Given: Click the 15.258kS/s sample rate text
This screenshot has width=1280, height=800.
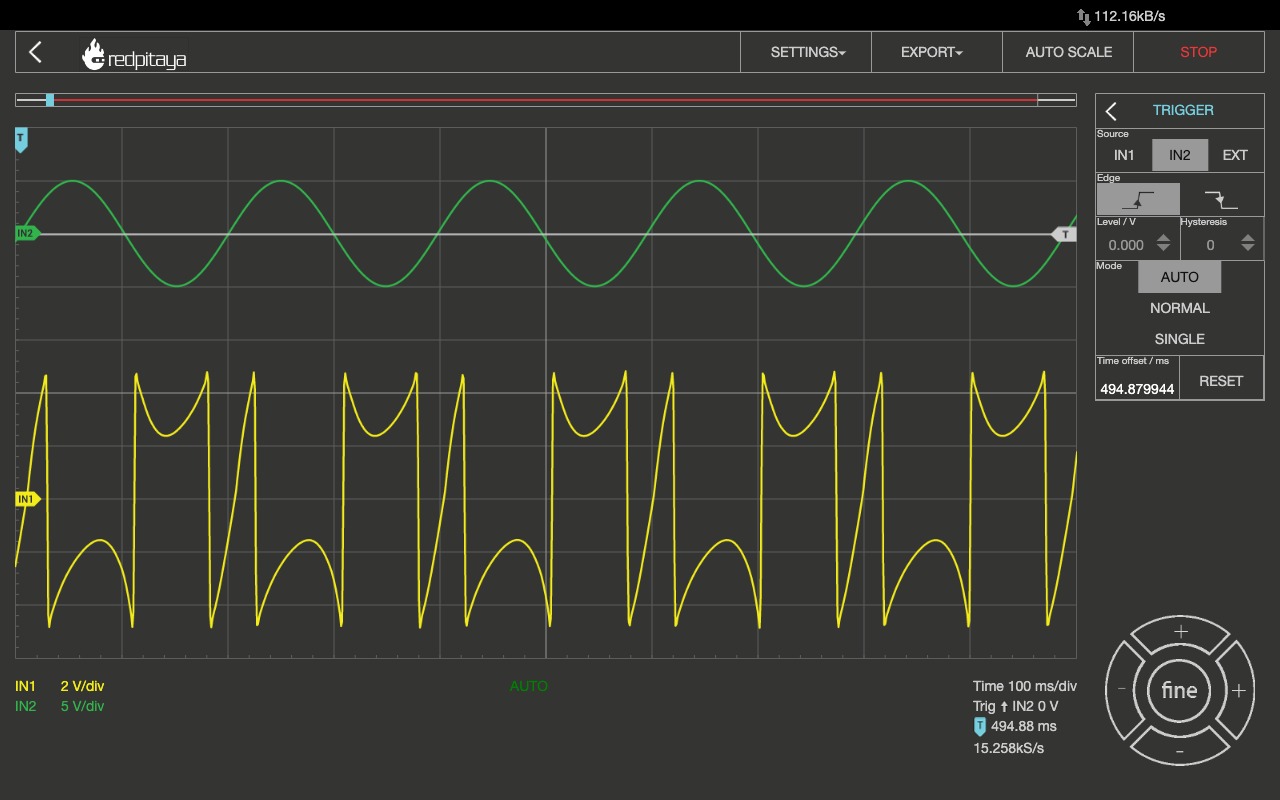Looking at the screenshot, I should [1009, 748].
